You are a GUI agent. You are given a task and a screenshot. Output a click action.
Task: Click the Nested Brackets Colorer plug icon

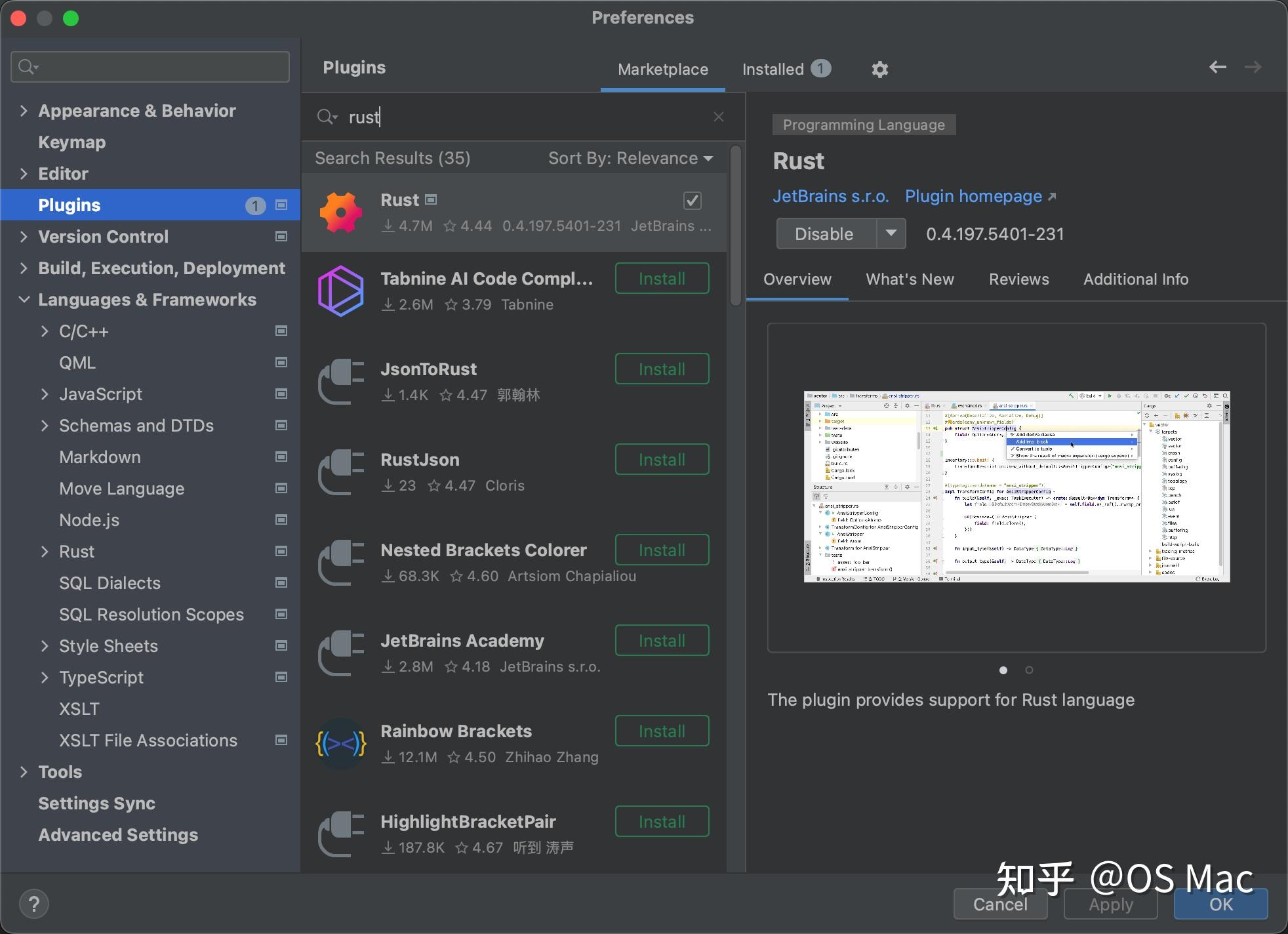pos(340,563)
